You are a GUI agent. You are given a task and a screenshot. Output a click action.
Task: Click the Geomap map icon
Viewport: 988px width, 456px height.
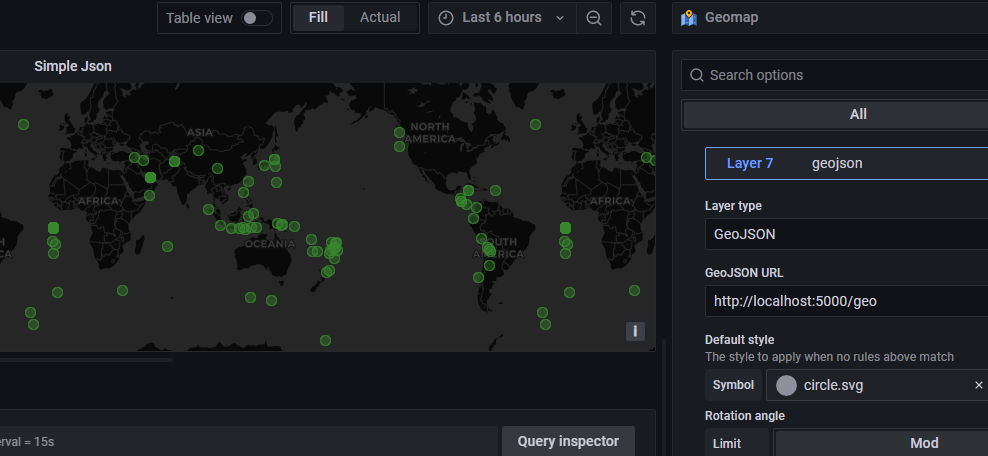click(x=689, y=18)
